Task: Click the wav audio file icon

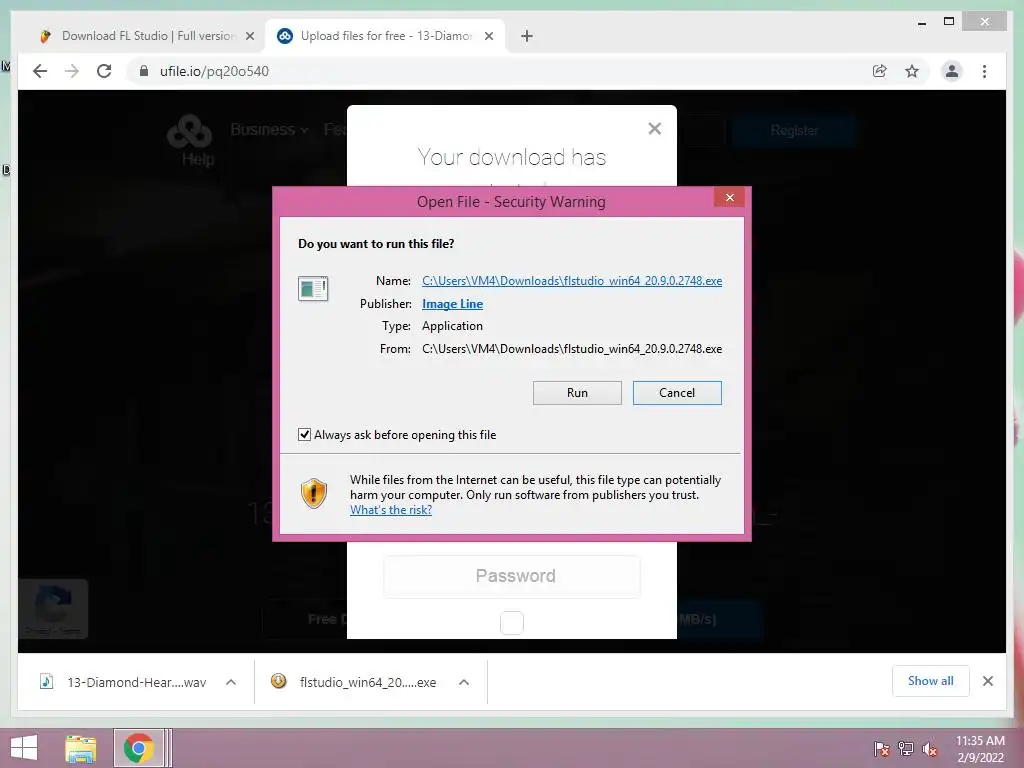Action: pyautogui.click(x=46, y=682)
